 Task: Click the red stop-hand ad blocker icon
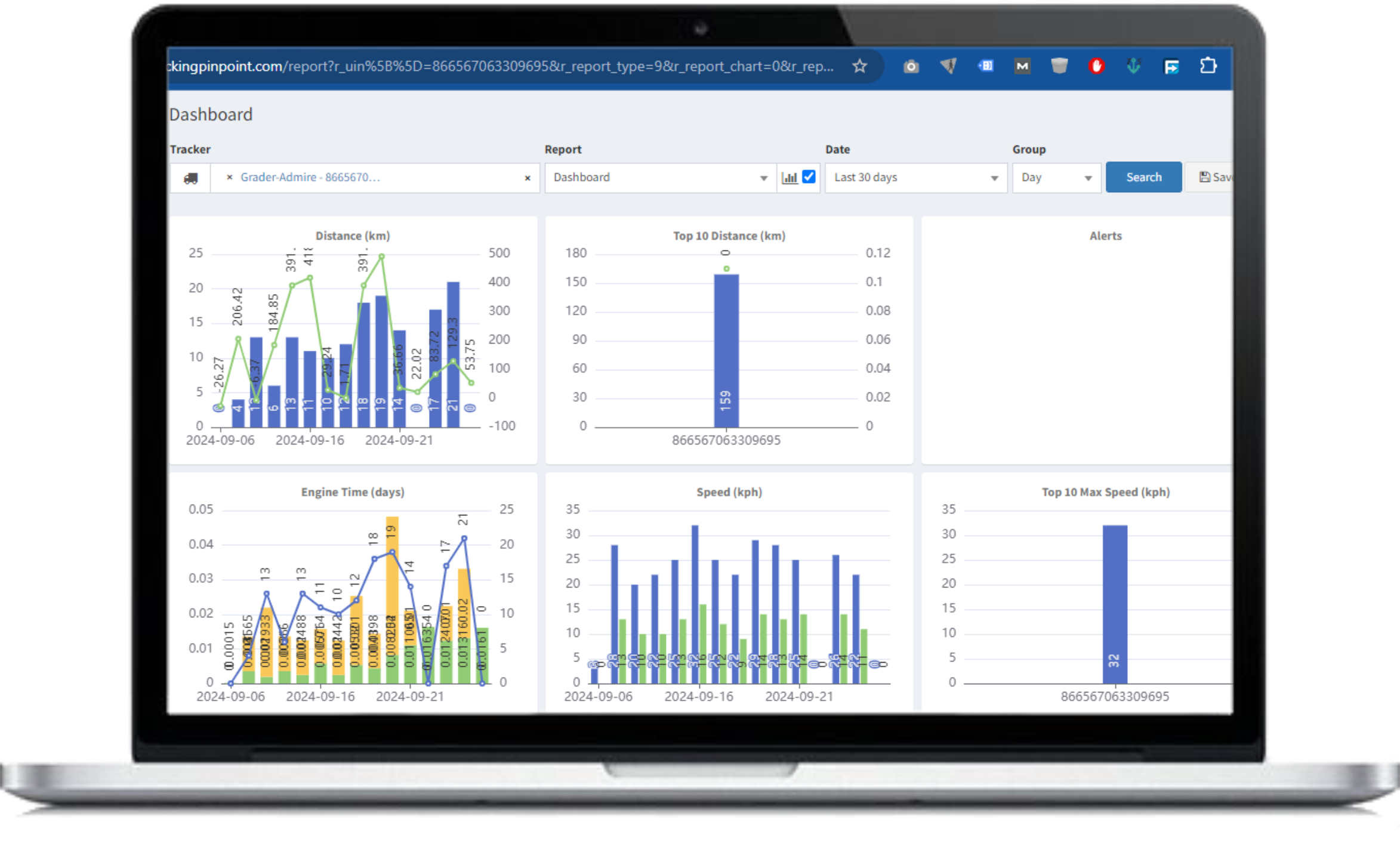point(1096,66)
